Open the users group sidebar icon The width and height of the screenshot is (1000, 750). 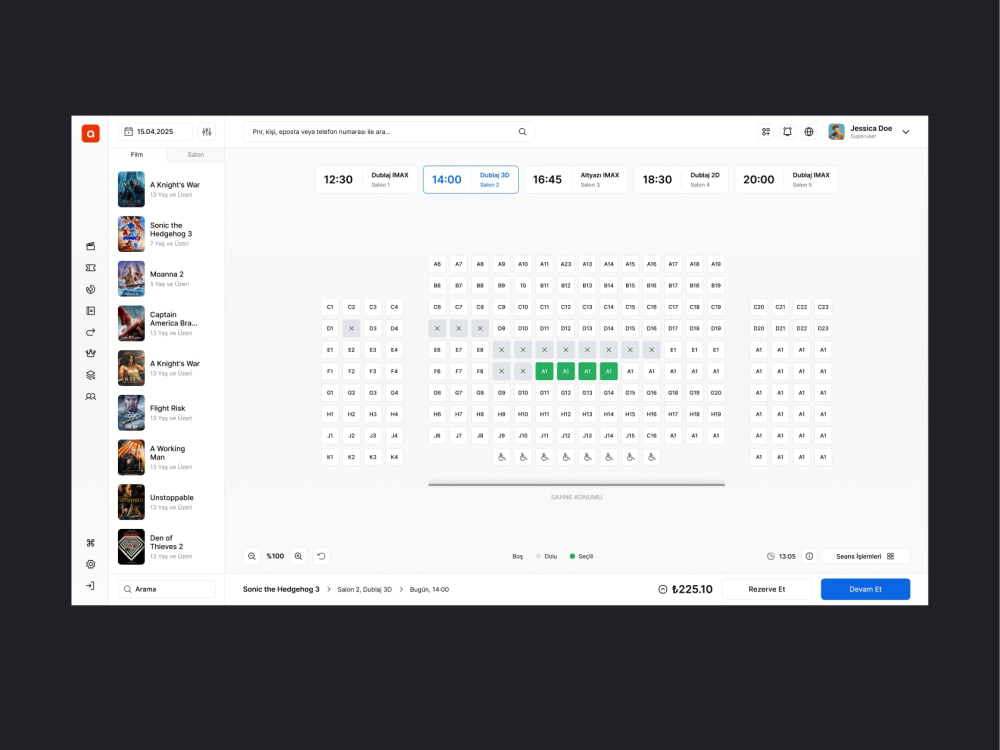91,397
